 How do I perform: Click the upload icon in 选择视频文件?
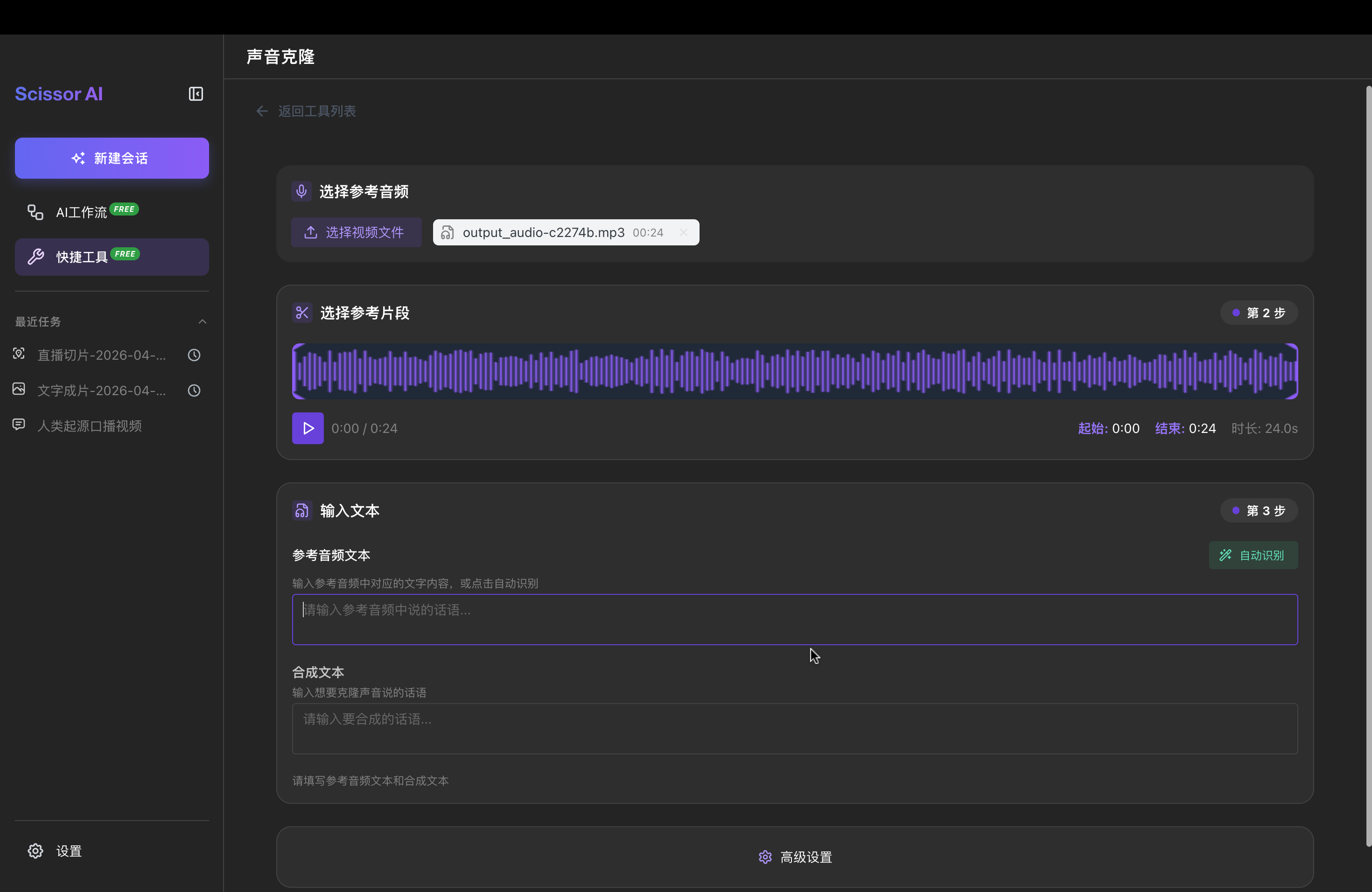coord(310,232)
